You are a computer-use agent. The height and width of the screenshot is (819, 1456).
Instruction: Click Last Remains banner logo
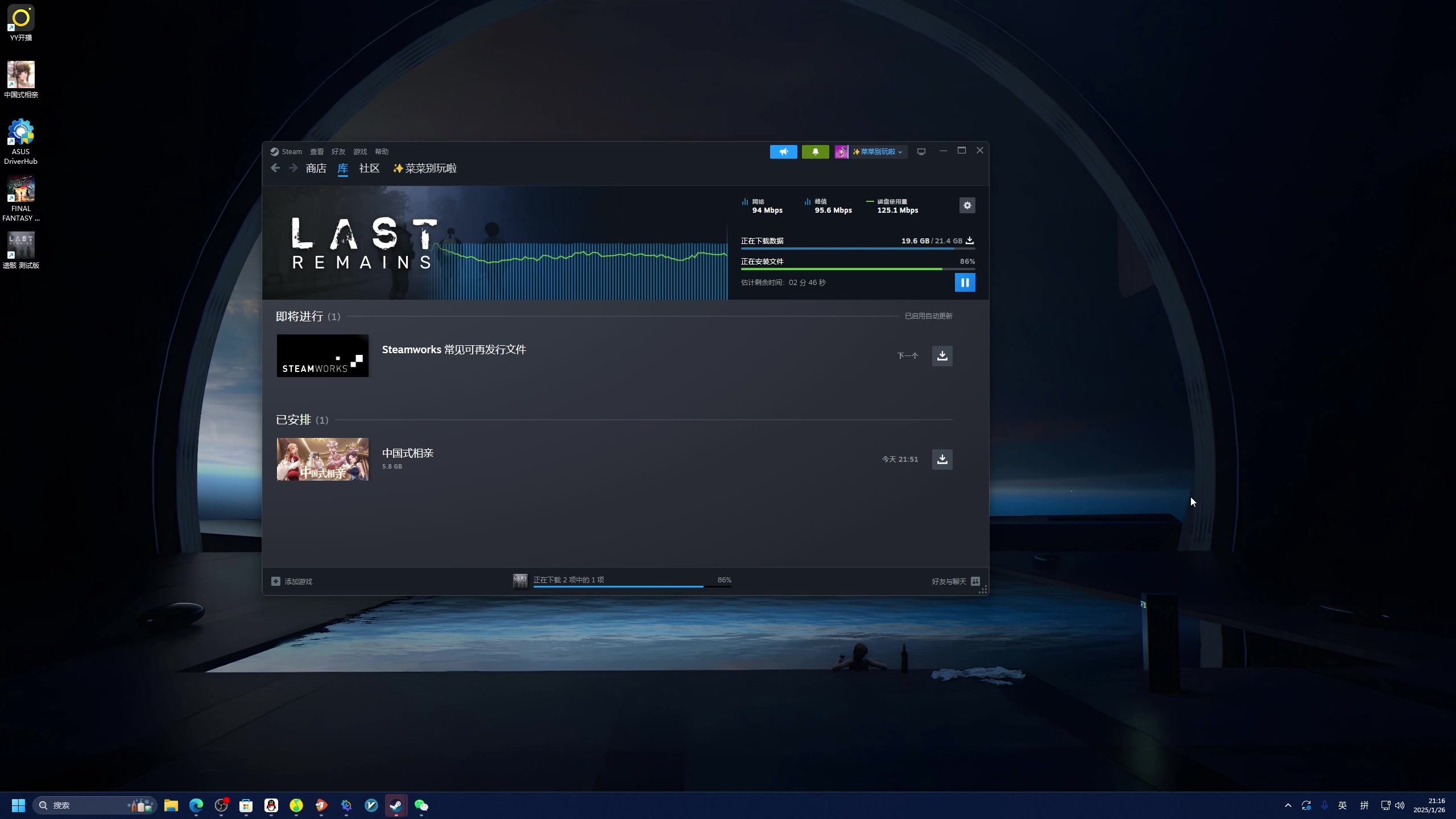pos(365,243)
